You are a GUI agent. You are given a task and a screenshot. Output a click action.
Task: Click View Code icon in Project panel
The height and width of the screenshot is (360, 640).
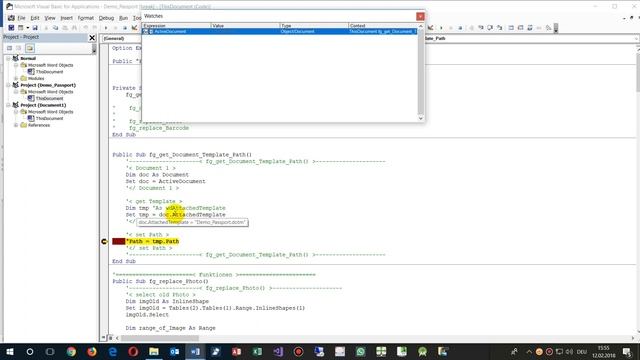(9, 48)
